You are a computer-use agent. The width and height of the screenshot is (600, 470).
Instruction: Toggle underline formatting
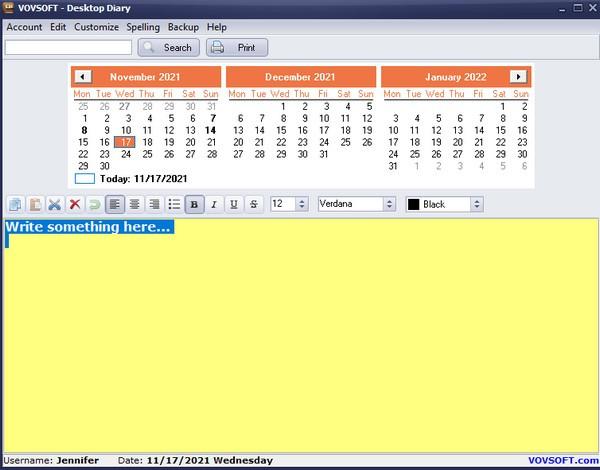point(234,204)
